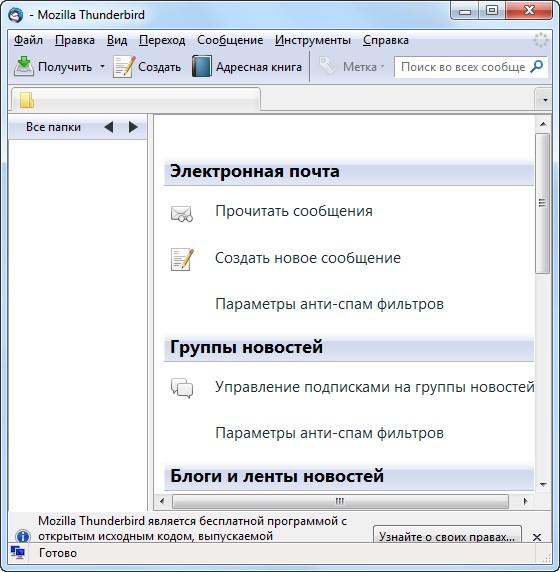The width and height of the screenshot is (560, 572).
Task: Open the Создать новое сообщение link
Action: (x=308, y=258)
